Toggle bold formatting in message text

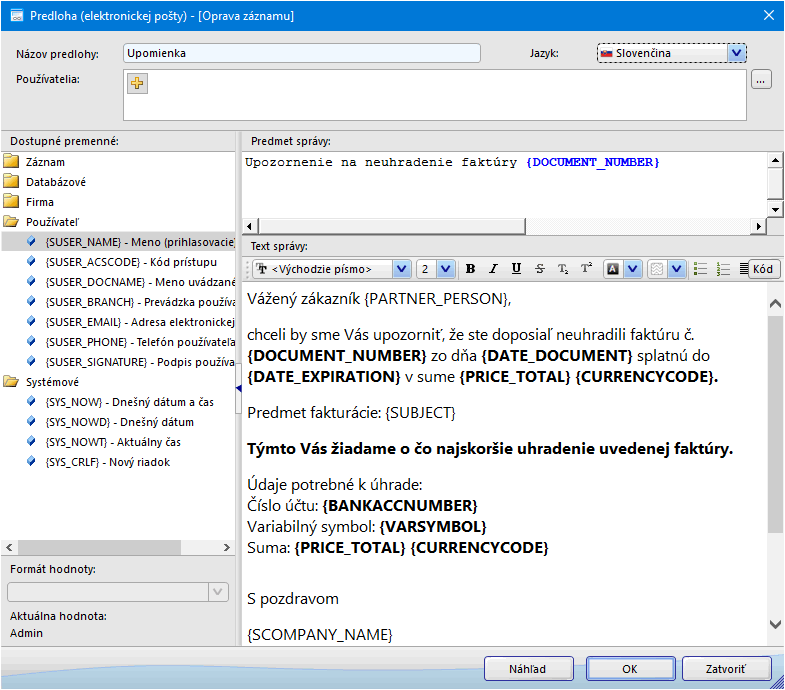(469, 269)
